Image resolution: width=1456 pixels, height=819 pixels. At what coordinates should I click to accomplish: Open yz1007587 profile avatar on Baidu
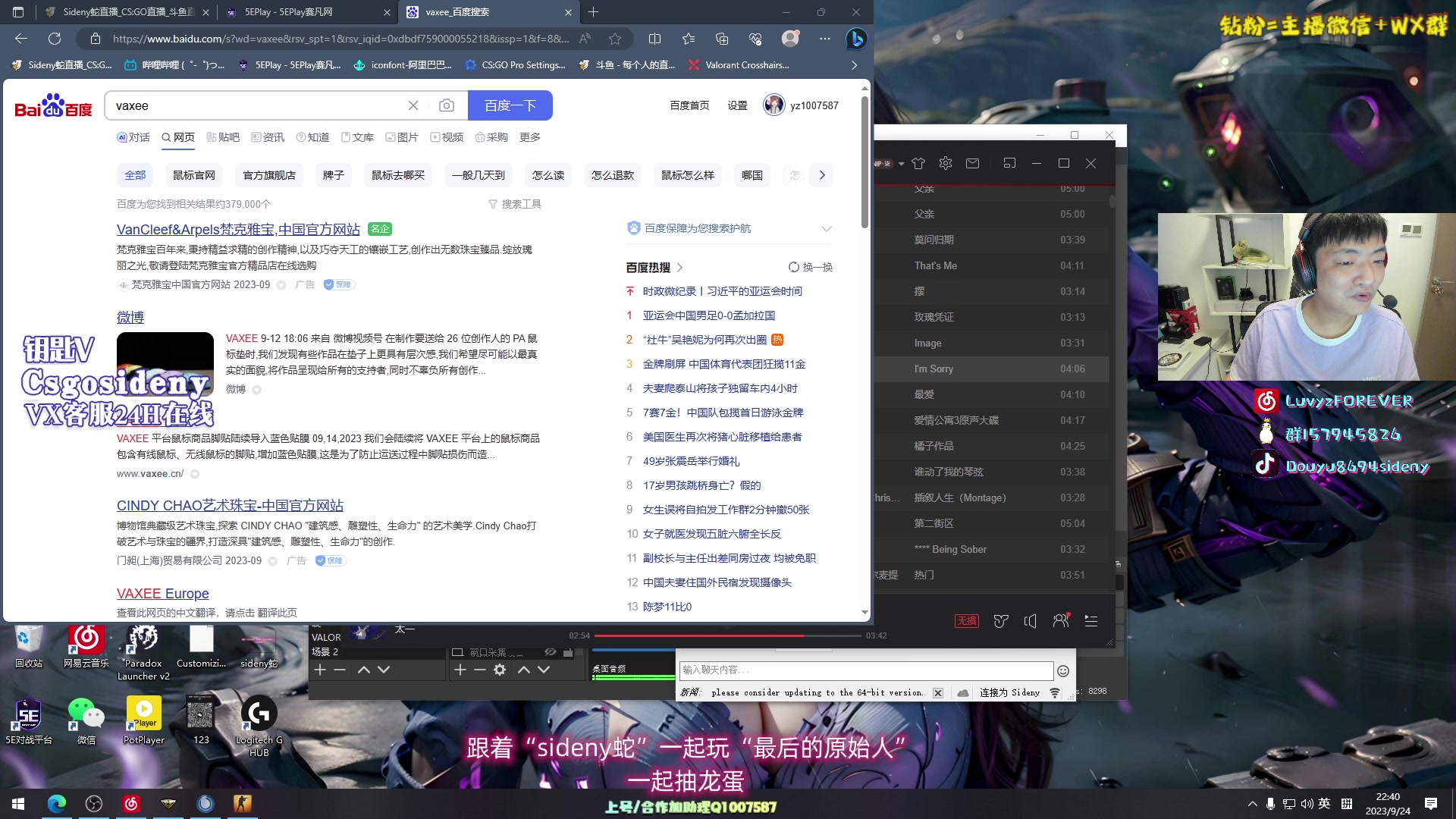pos(773,105)
